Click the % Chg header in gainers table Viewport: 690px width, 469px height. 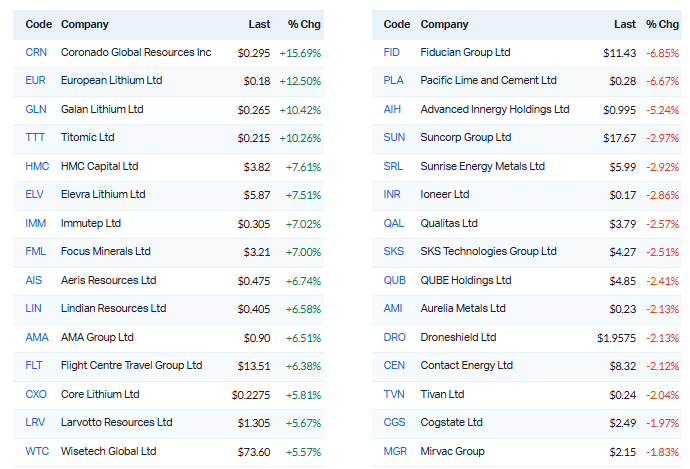(304, 24)
